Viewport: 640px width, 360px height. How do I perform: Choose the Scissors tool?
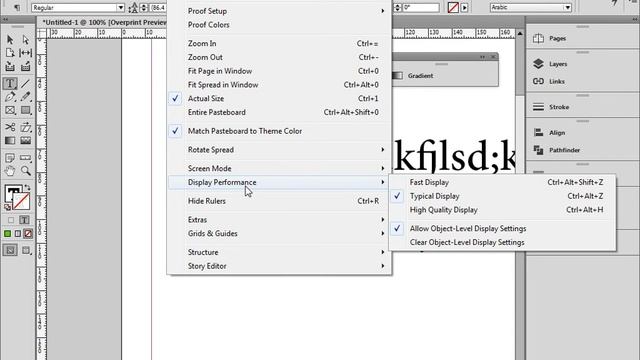[10, 127]
